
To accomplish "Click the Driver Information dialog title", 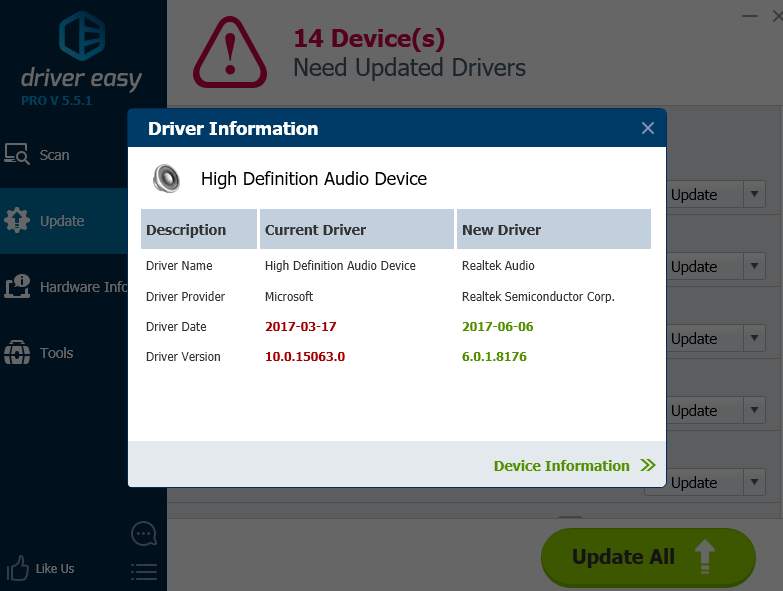I will [x=233, y=129].
